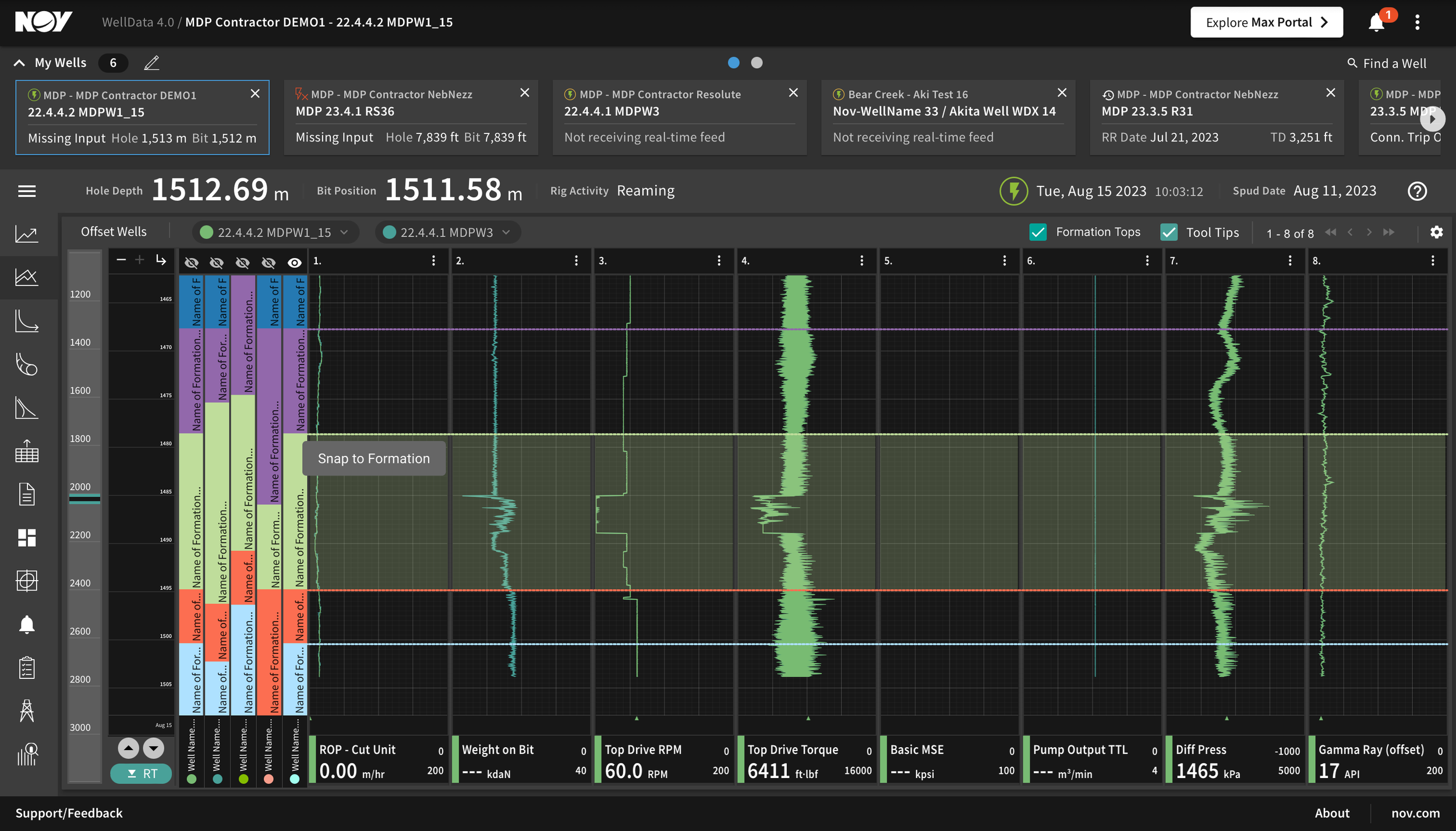The image size is (1456, 831).
Task: Open the notifications bell in header
Action: tap(1376, 22)
